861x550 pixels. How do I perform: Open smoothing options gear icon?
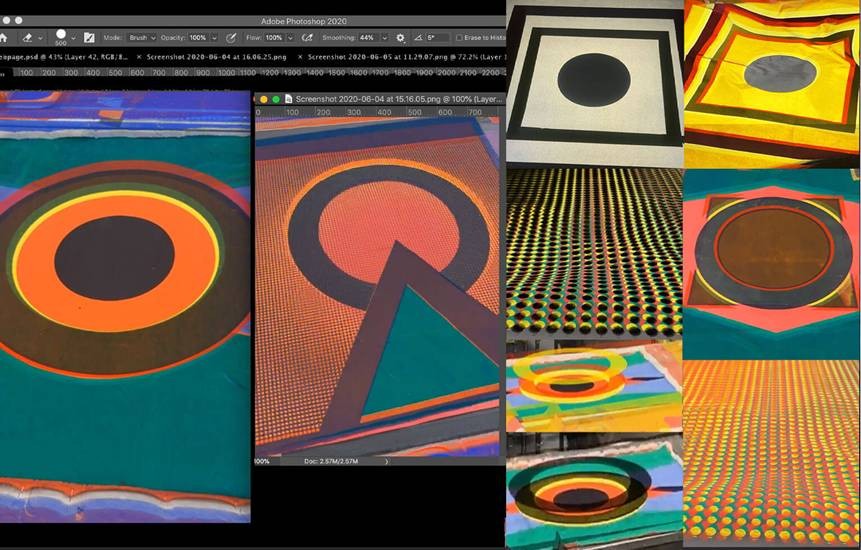tap(400, 38)
